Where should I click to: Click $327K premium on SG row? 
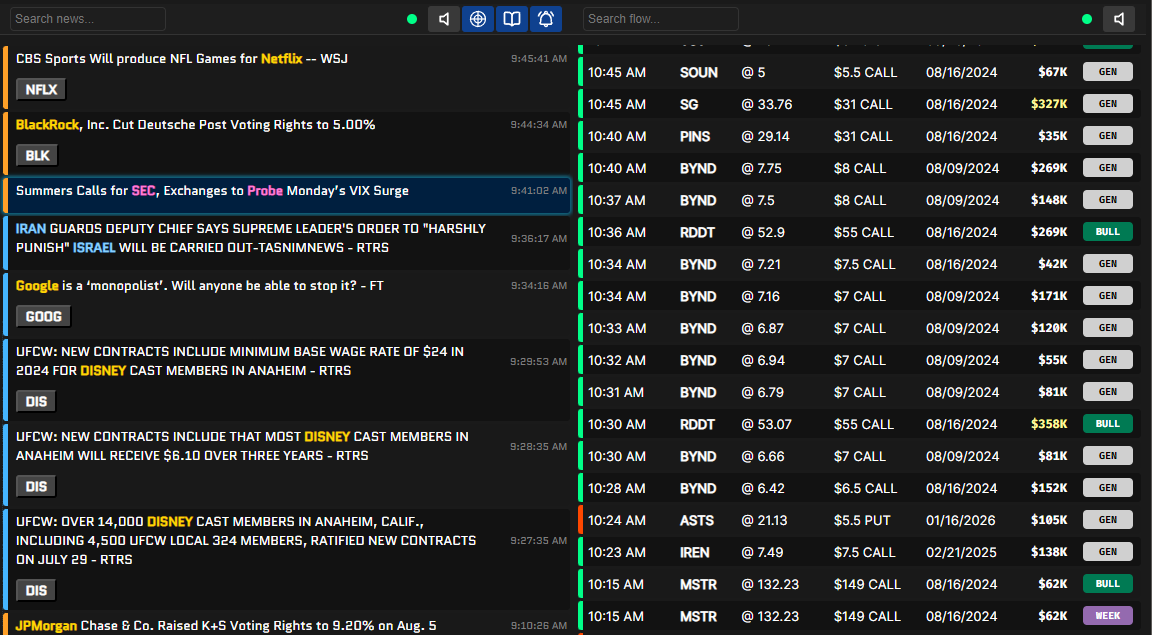pos(1049,104)
